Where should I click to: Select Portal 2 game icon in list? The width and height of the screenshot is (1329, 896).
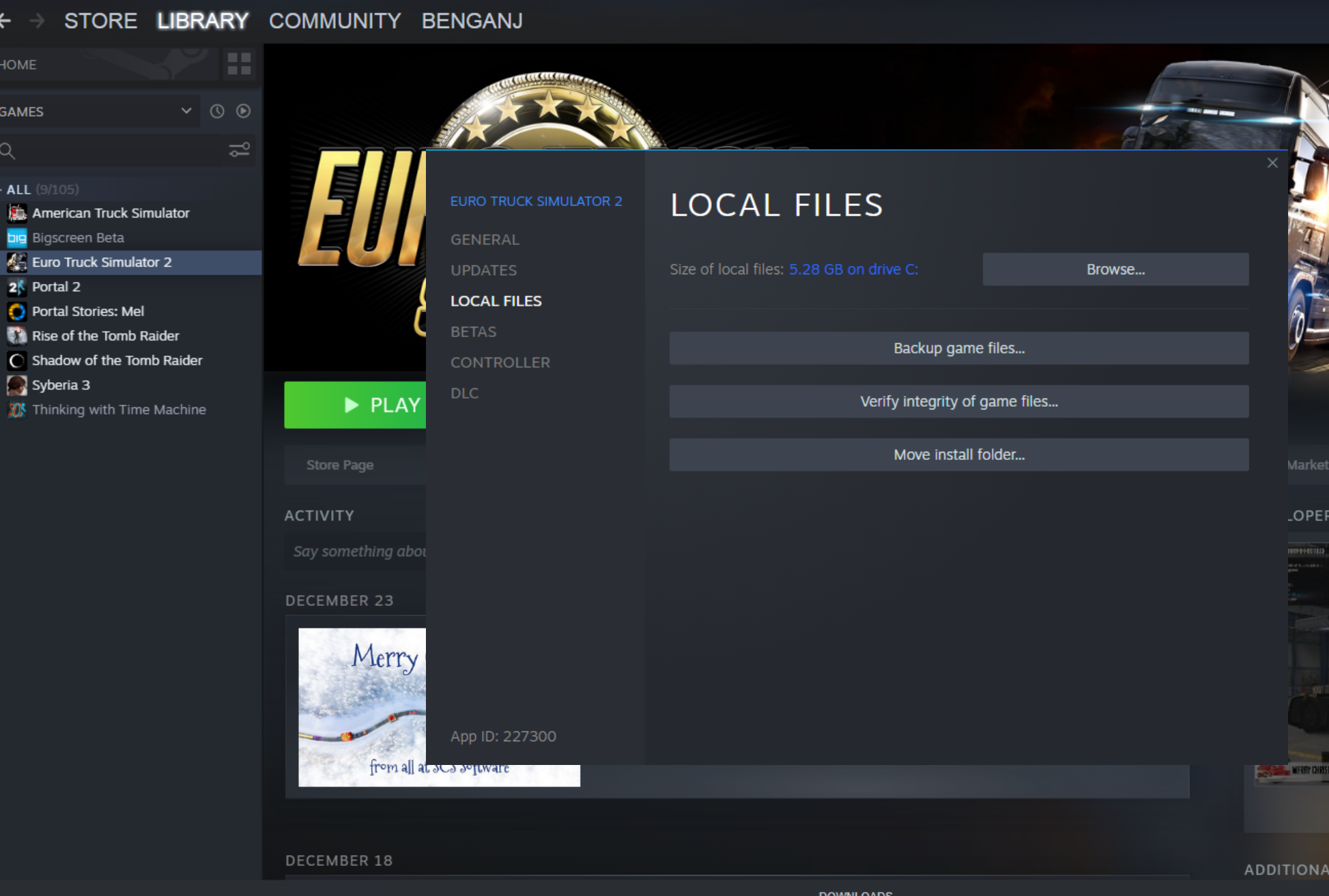coord(16,287)
